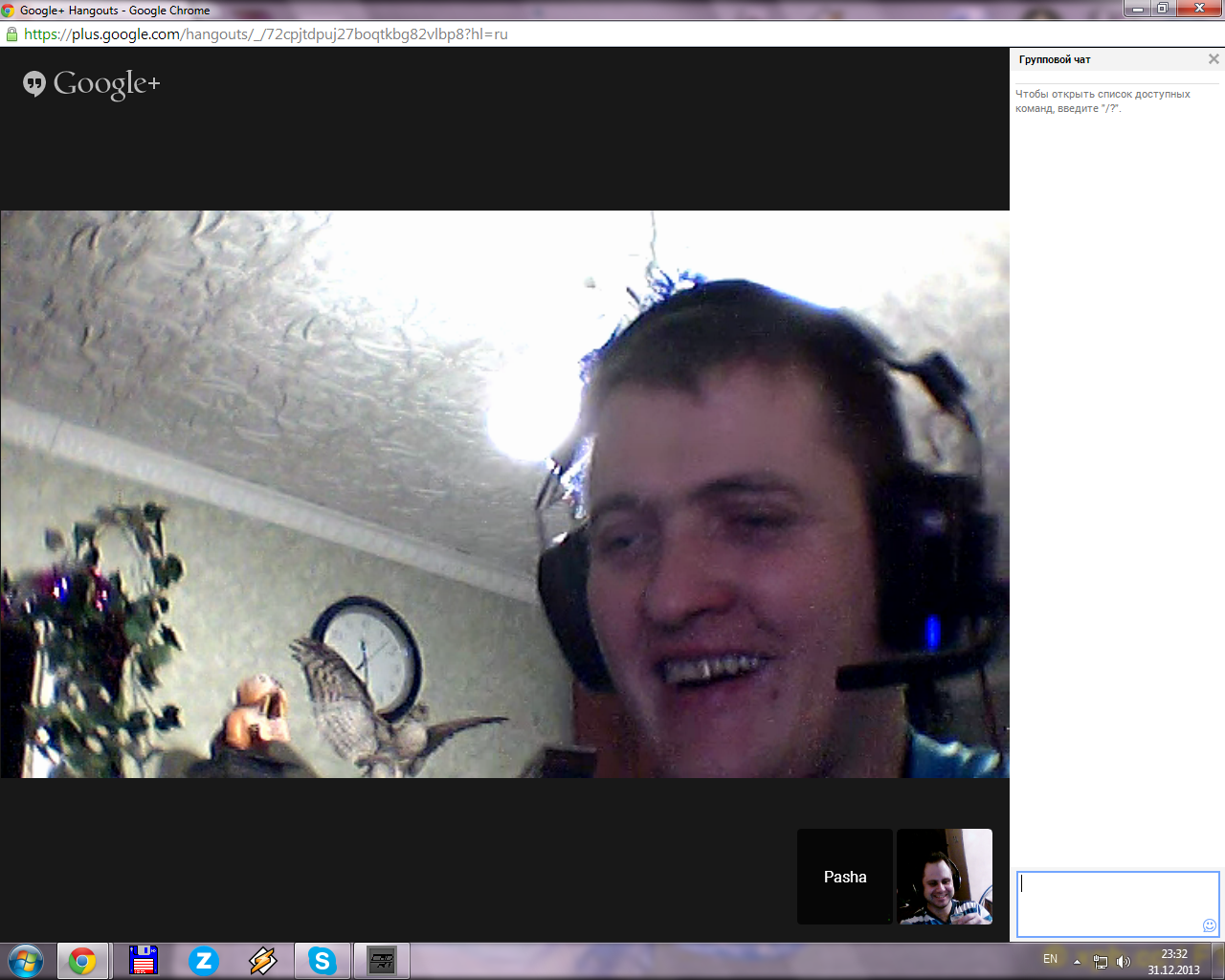Image resolution: width=1225 pixels, height=980 pixels.
Task: Open the floppy disk app in taskbar
Action: (x=144, y=961)
